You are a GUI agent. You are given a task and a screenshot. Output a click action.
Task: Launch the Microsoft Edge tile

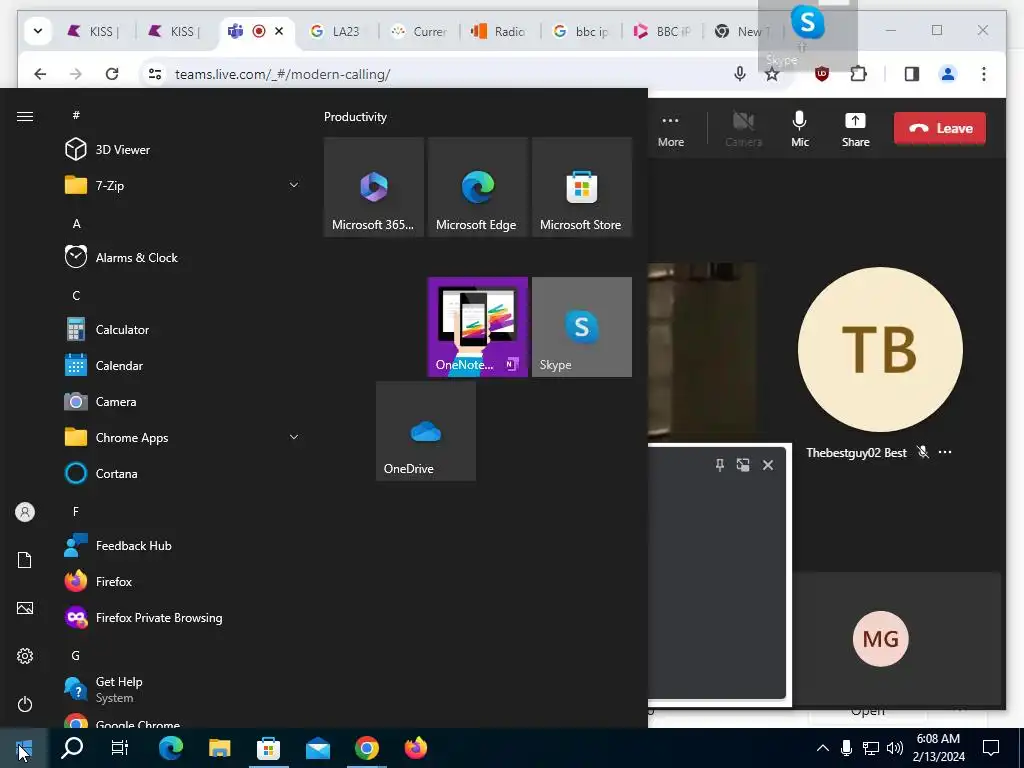477,187
